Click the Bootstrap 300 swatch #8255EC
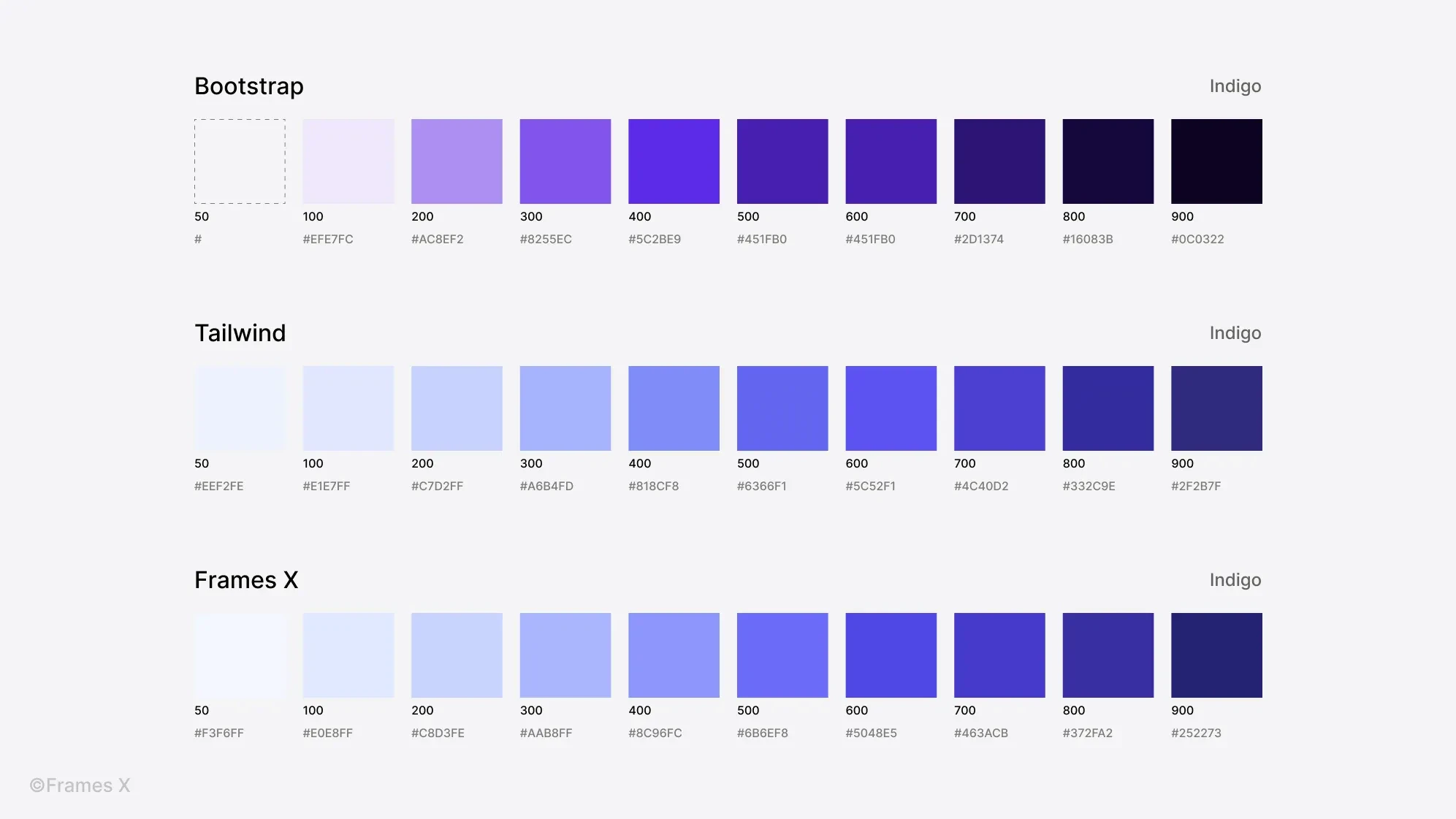 tap(565, 161)
